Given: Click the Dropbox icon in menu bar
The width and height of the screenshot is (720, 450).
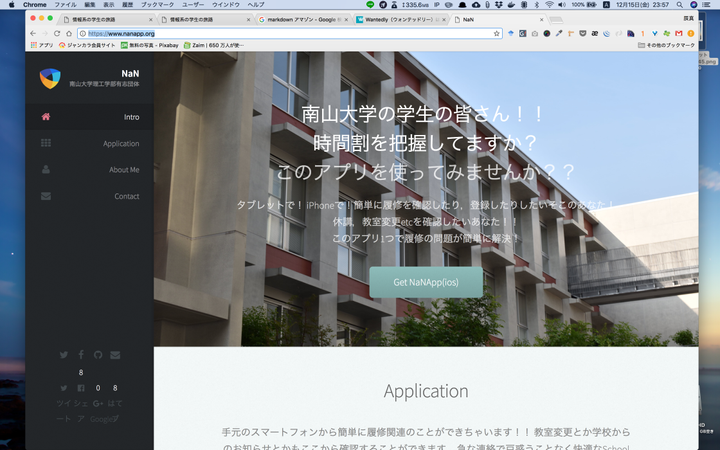Looking at the screenshot, I should tap(499, 5).
